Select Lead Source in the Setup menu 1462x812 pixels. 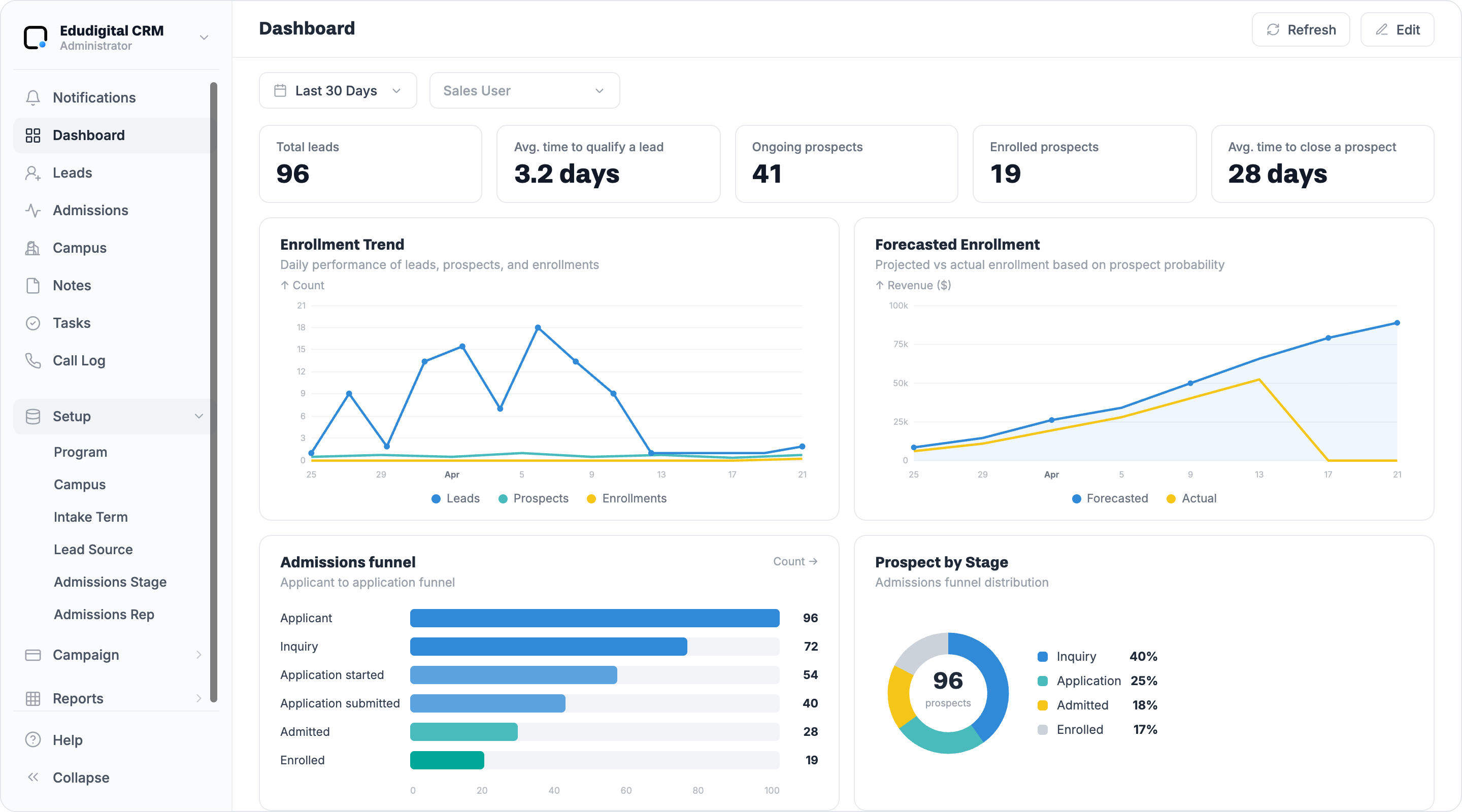[93, 550]
